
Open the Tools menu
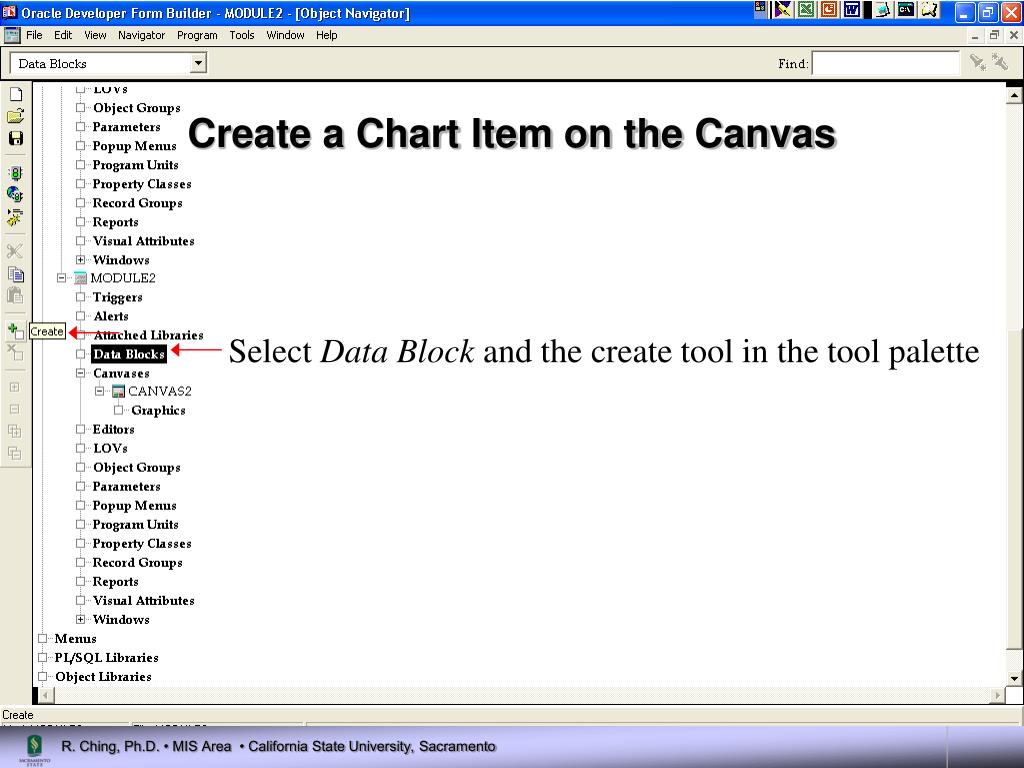click(x=242, y=35)
